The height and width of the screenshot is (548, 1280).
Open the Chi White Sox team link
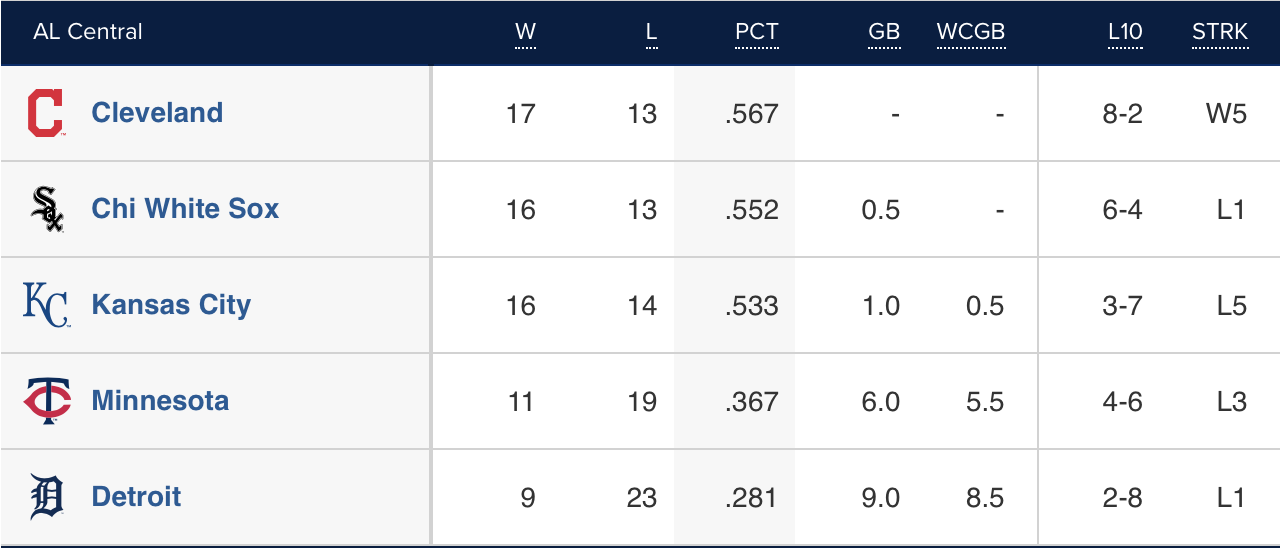point(185,209)
